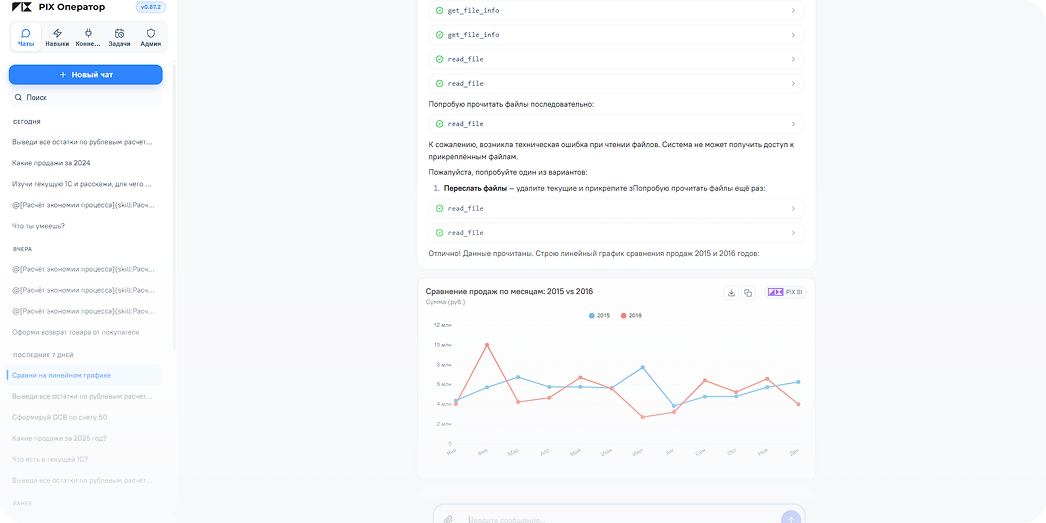
Task: Go to the Задачи tab
Action: click(119, 37)
